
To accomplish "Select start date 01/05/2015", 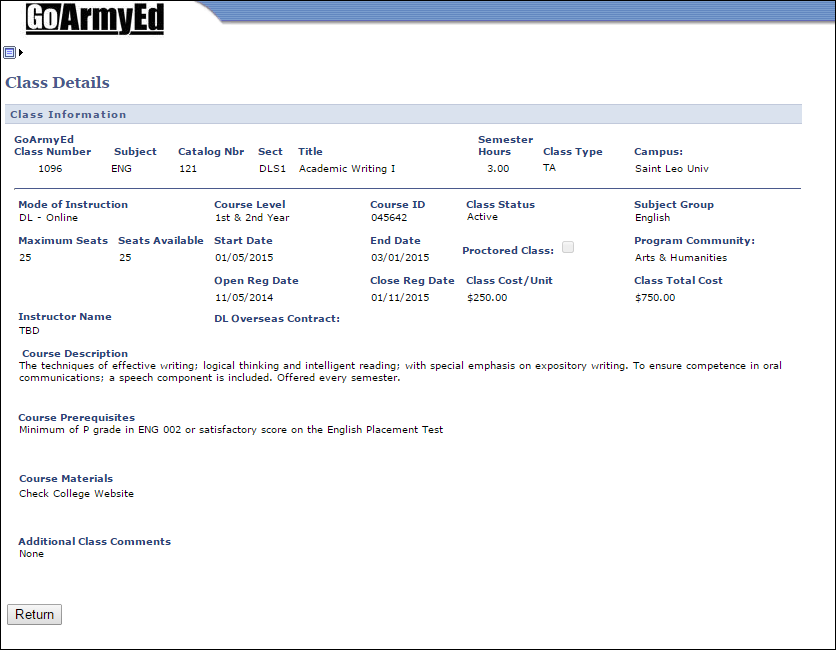I will 244,258.
